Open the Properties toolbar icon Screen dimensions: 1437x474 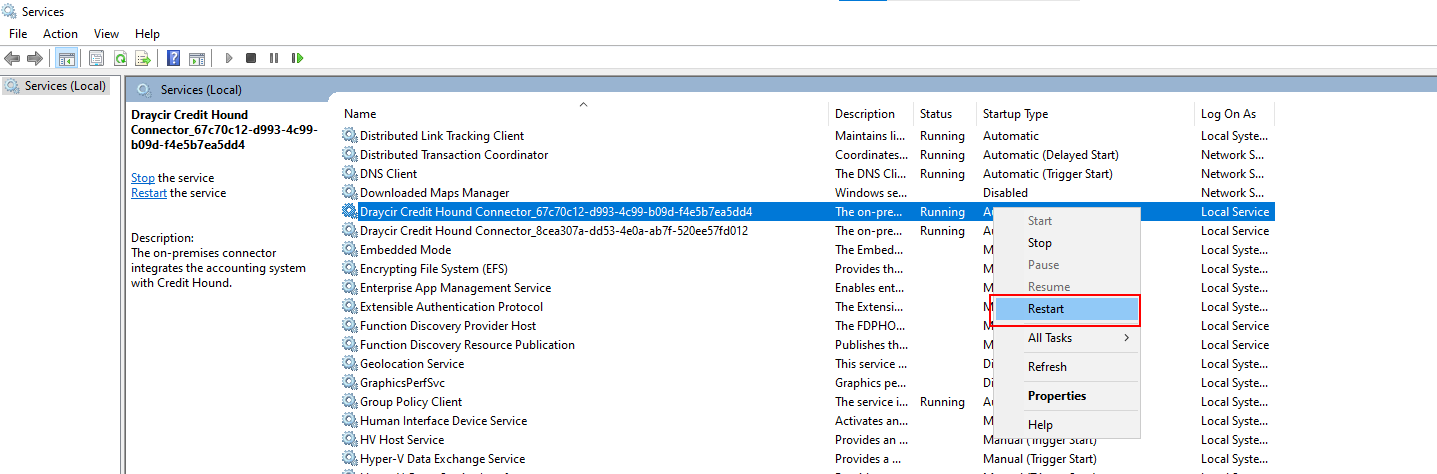point(97,59)
